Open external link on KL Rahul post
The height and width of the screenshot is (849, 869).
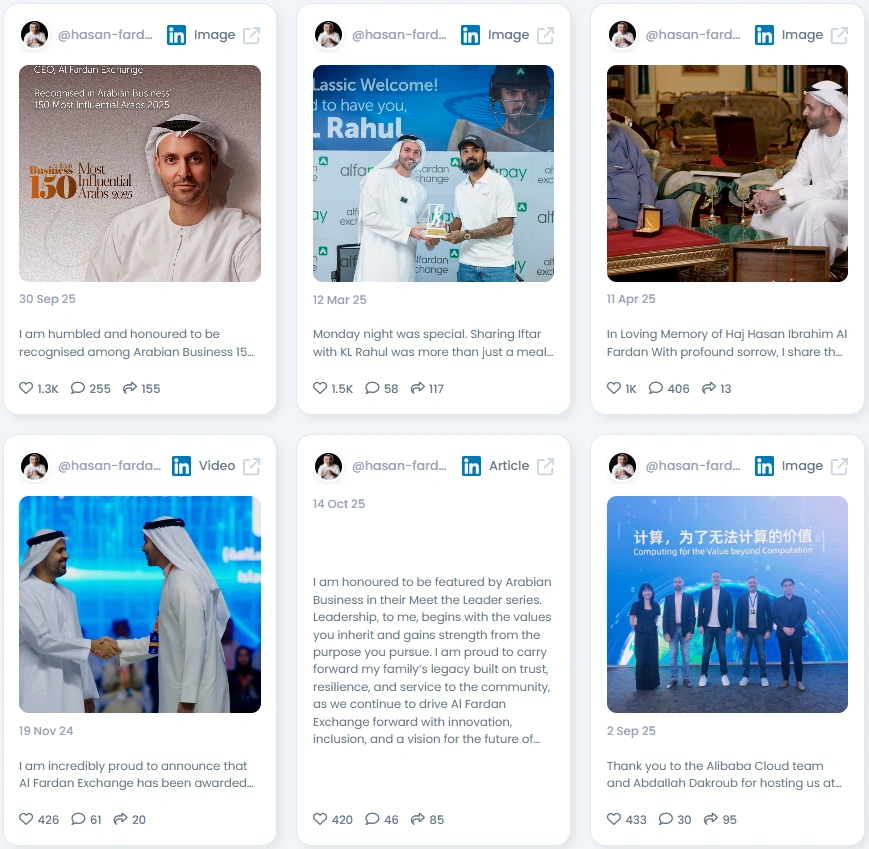(545, 35)
